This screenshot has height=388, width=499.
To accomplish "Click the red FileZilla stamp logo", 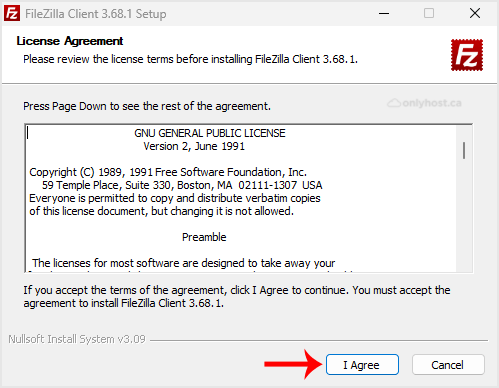I will 467,55.
